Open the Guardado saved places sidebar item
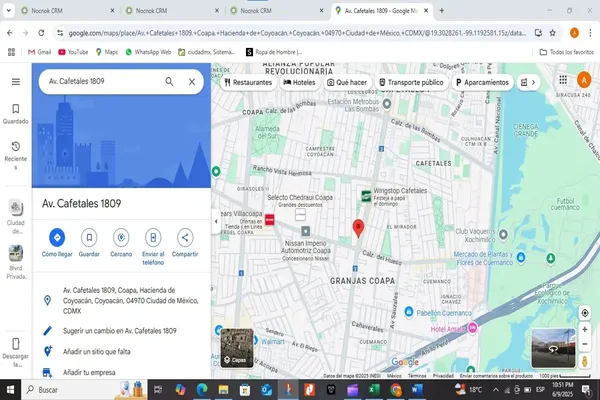The height and width of the screenshot is (400, 600). coord(15,112)
